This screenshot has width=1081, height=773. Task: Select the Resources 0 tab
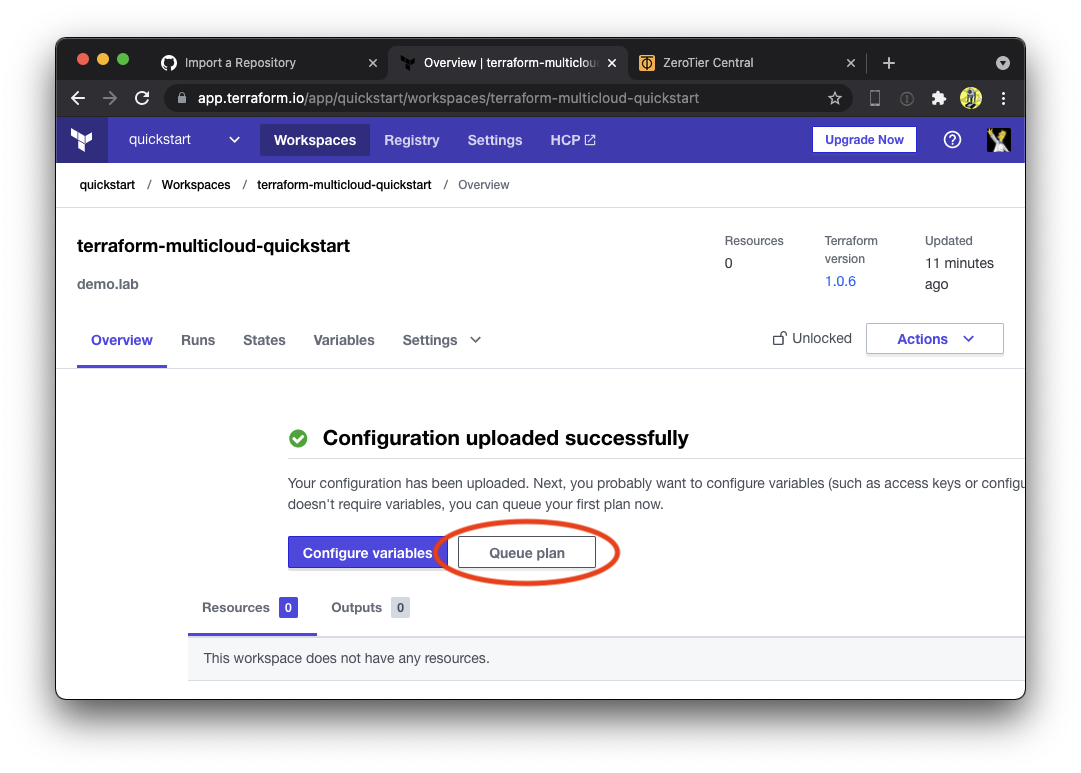(252, 608)
